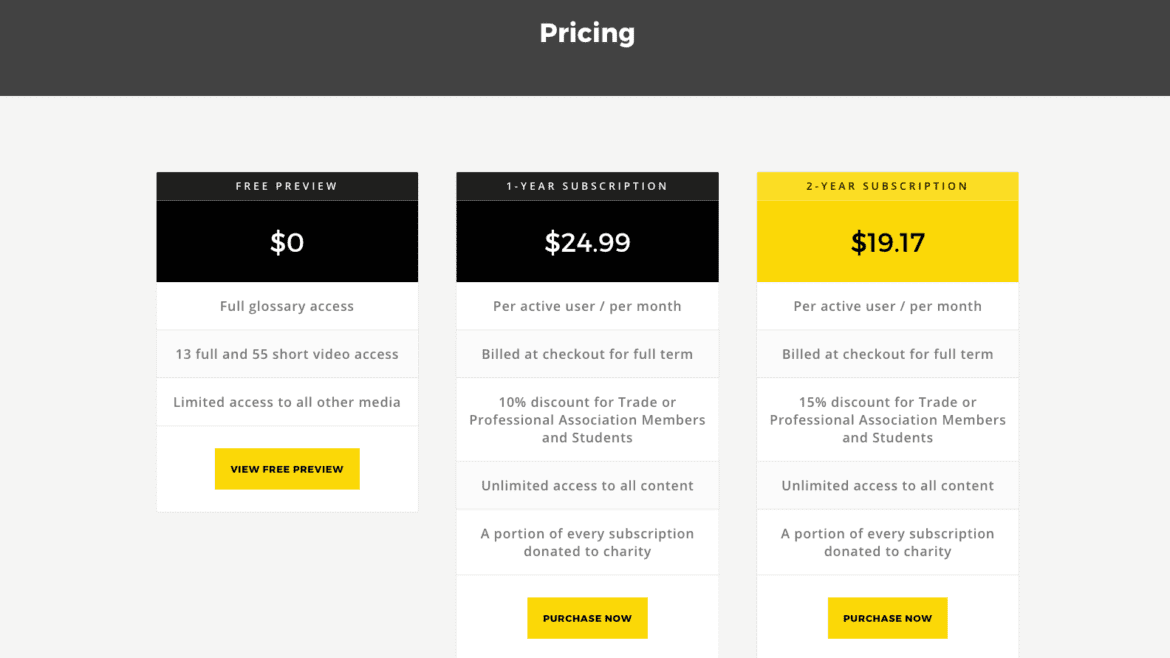Screen dimensions: 1170x658
Task: Click the 15% discount for Trade row
Action: pyautogui.click(x=887, y=419)
